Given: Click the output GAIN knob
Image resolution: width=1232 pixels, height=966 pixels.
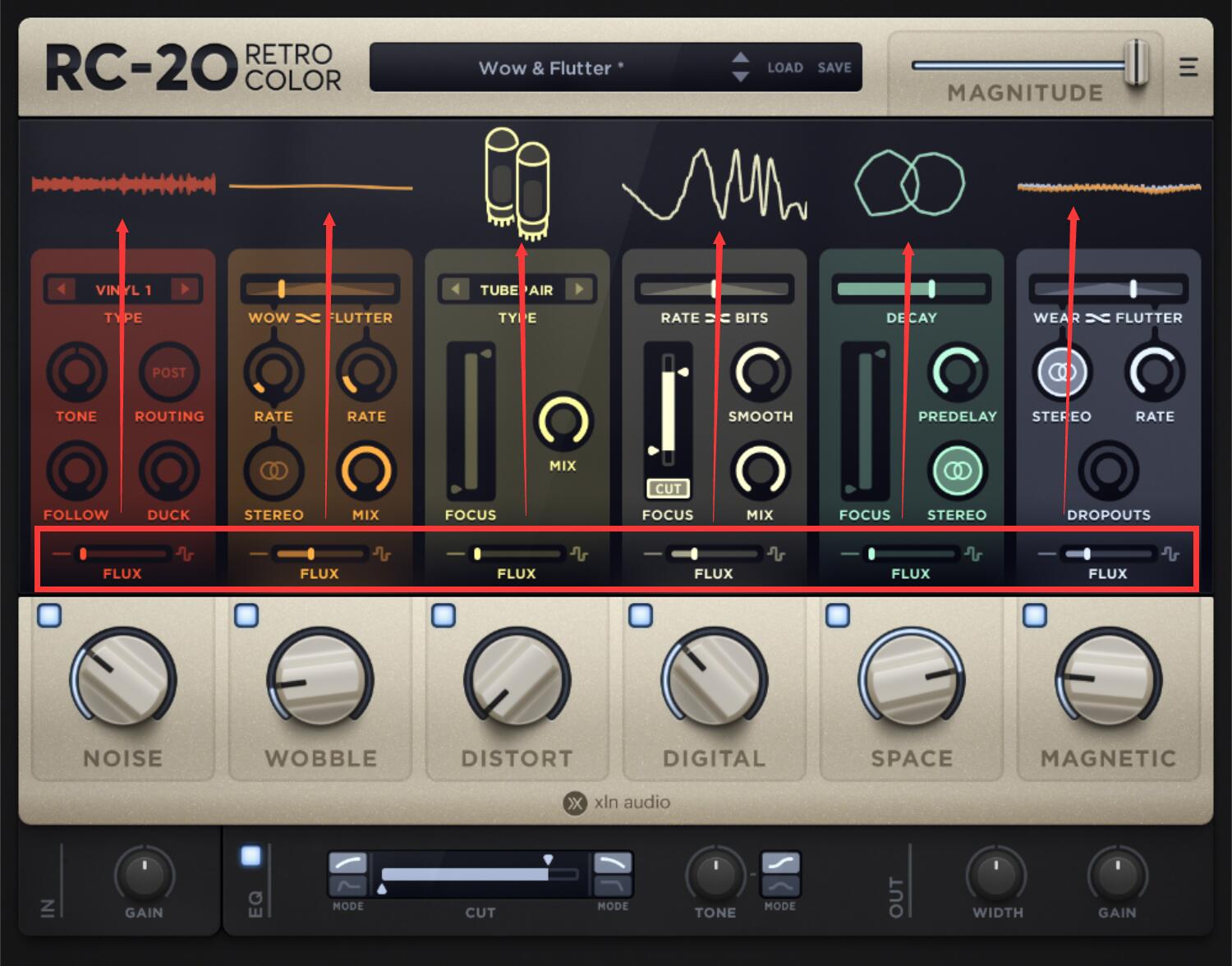Looking at the screenshot, I should (1118, 874).
